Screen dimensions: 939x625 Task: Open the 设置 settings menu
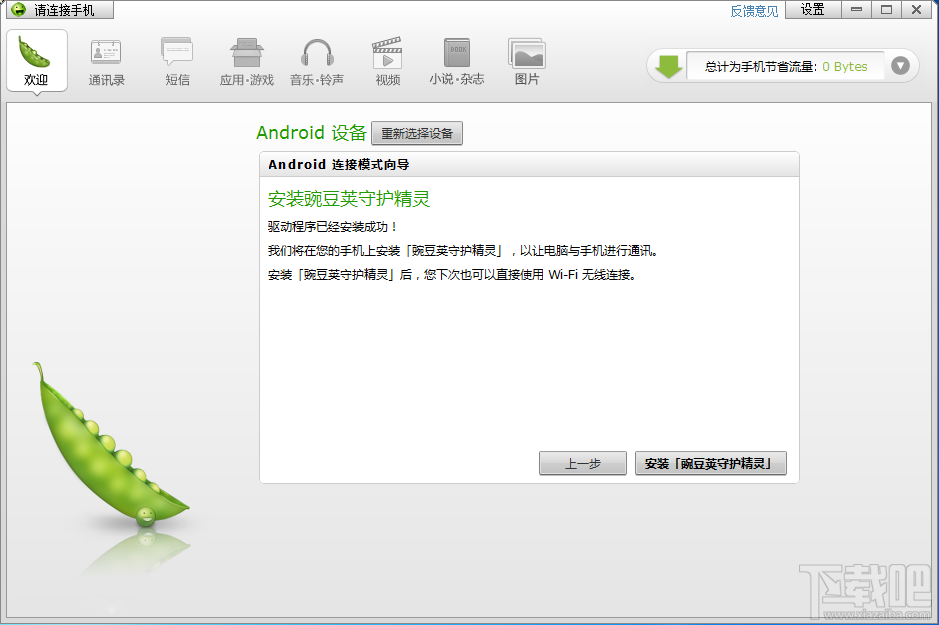[813, 10]
